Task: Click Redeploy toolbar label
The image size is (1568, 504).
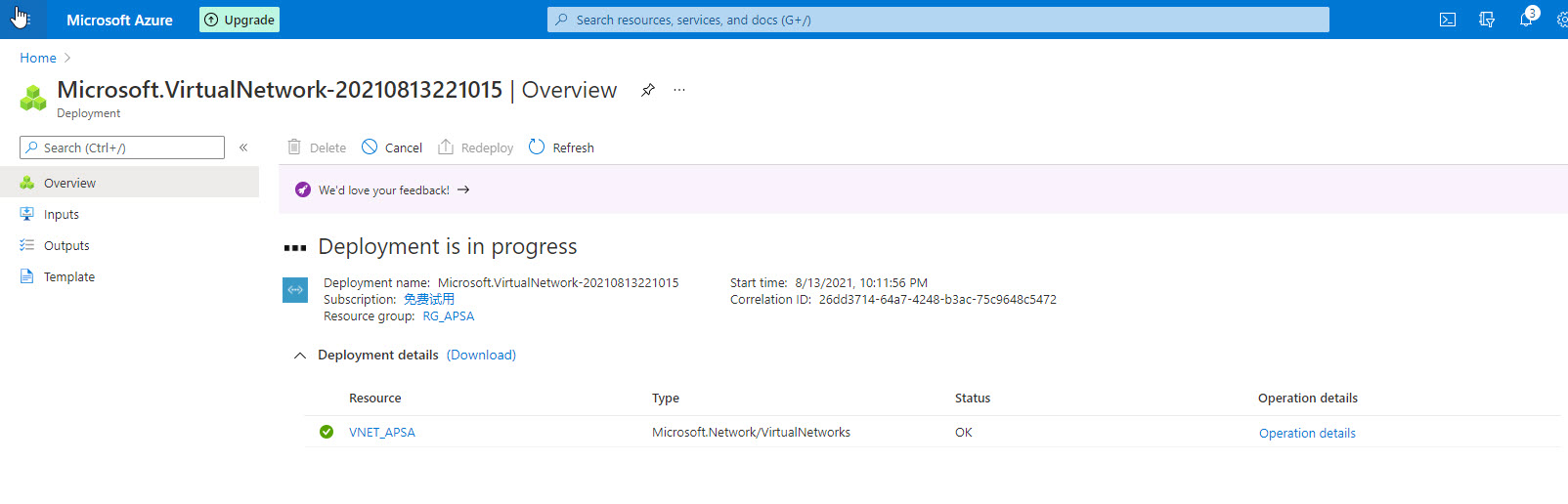Action: (487, 147)
